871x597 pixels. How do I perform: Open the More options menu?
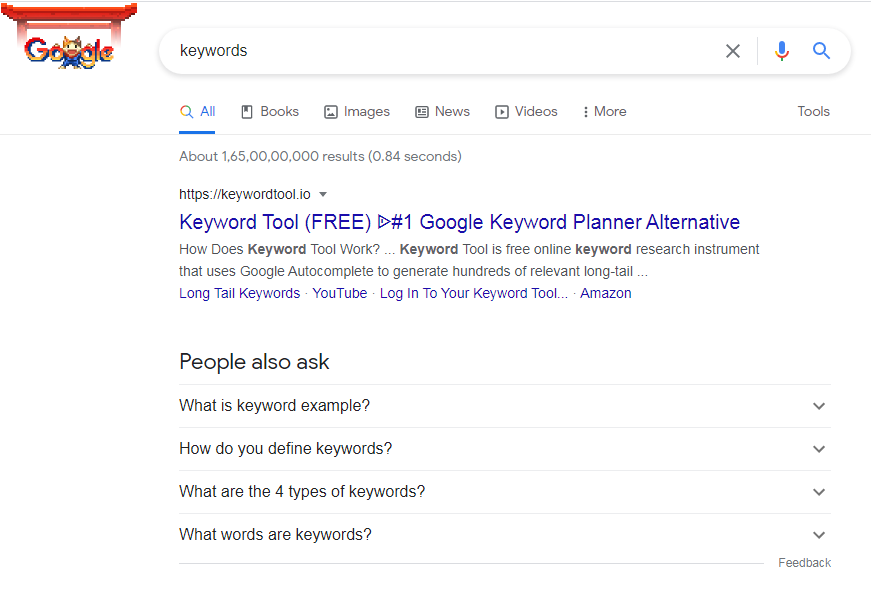pyautogui.click(x=604, y=112)
